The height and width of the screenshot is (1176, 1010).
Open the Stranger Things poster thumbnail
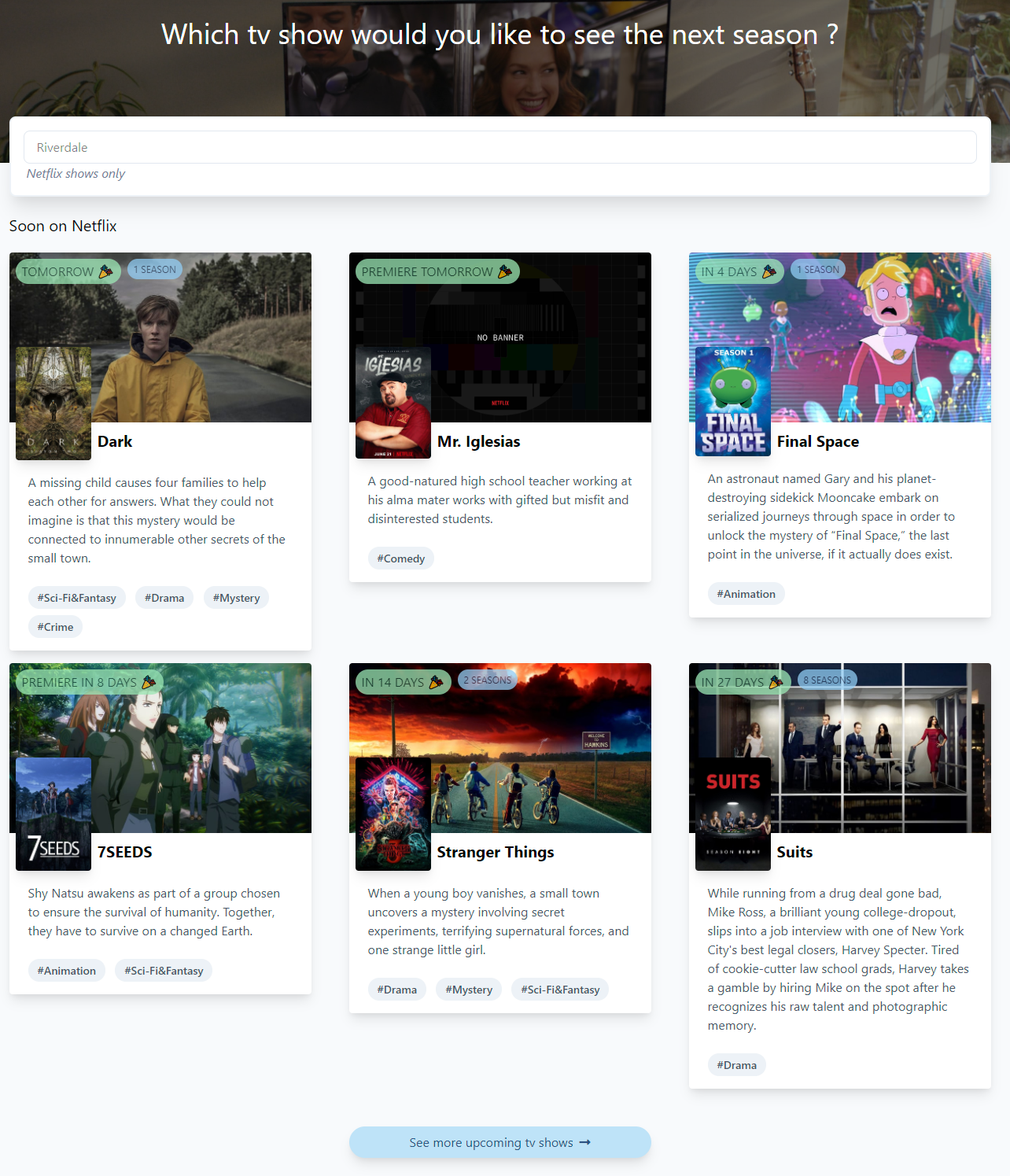tap(393, 814)
